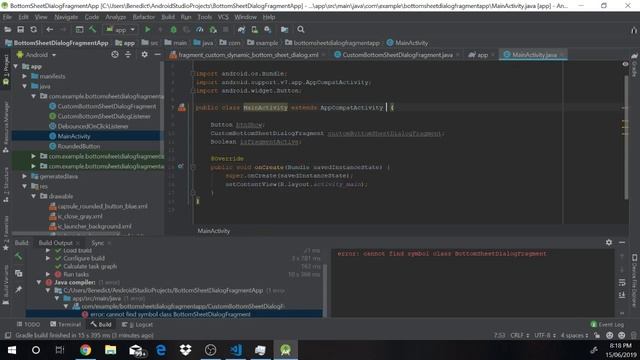Open the Event Log
This screenshot has height=360, width=640.
point(607,324)
